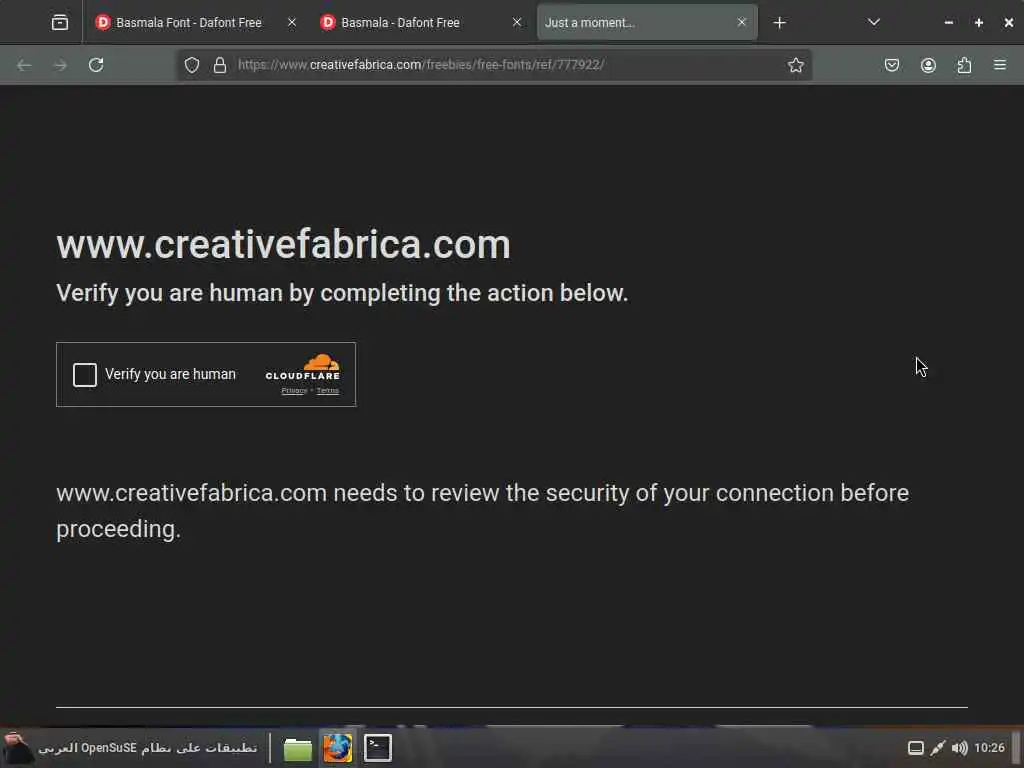Screen dimensions: 1024x768
Task: Bookmark this page with star icon
Action: (x=795, y=65)
